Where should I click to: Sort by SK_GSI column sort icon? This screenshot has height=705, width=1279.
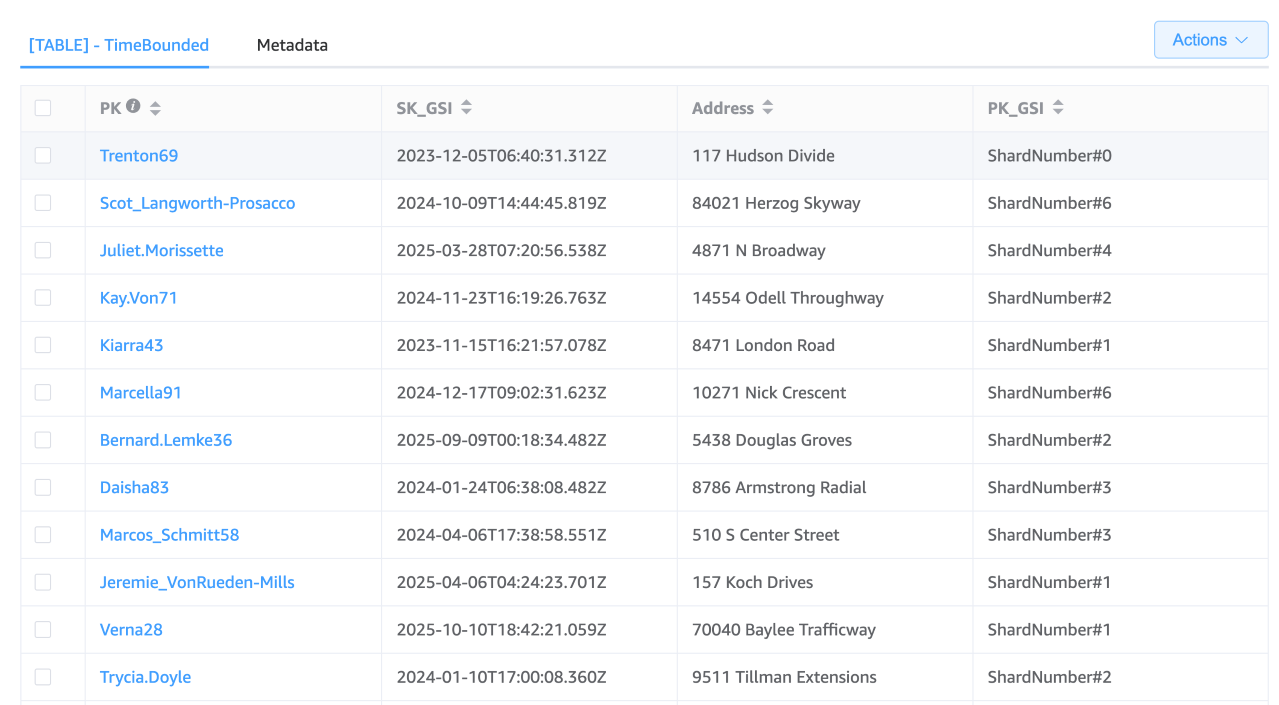coord(466,108)
